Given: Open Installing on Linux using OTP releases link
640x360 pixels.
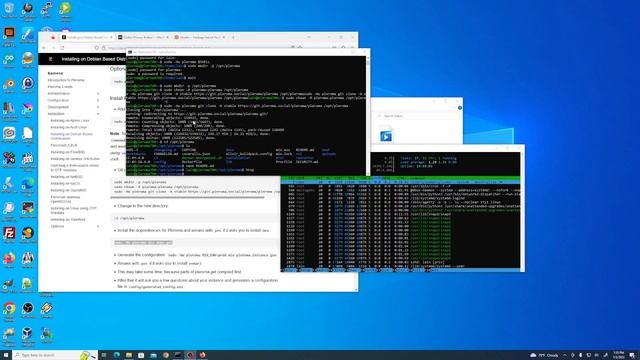Looking at the screenshot, I should tap(74, 210).
